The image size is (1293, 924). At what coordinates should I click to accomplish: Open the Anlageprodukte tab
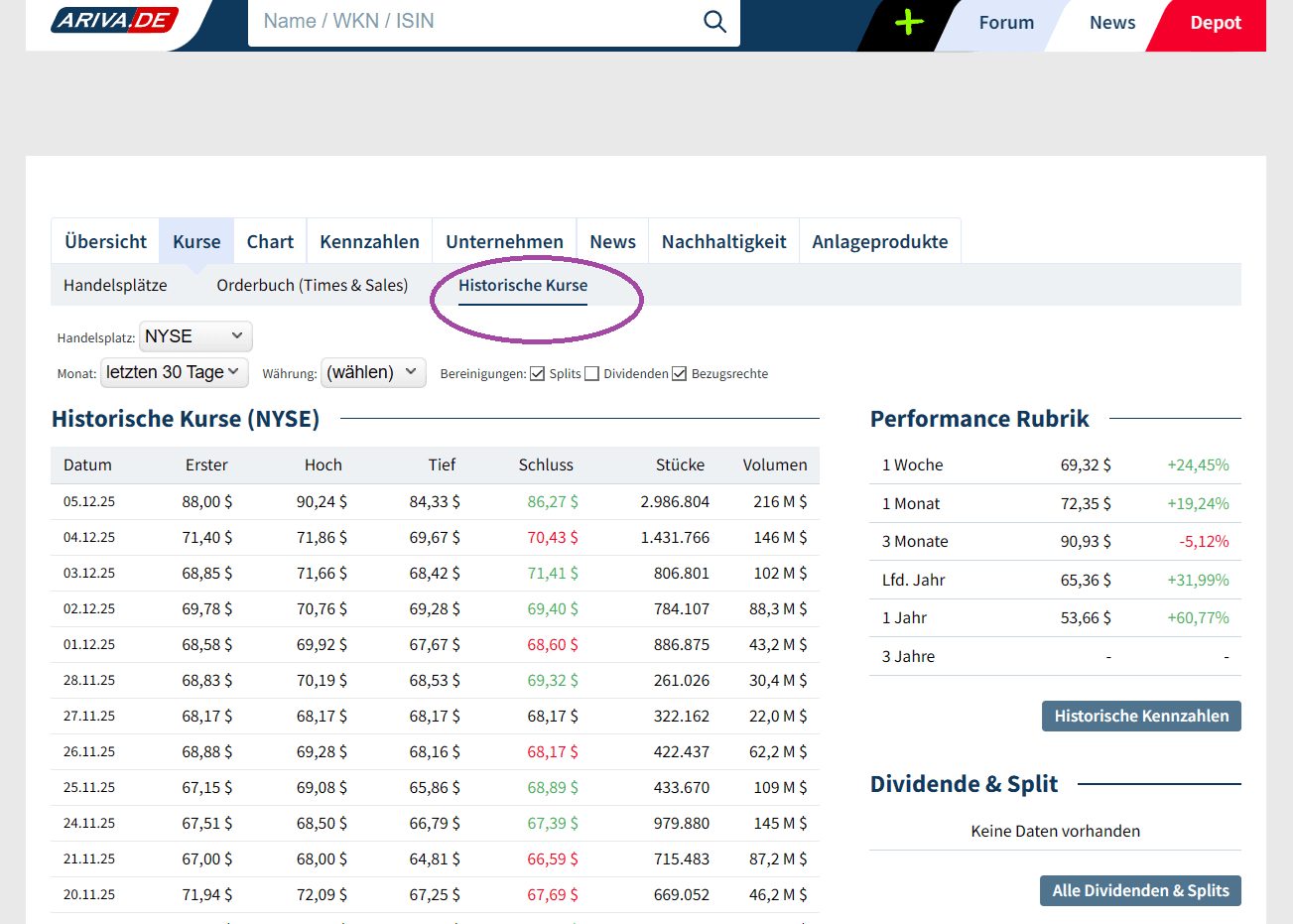(880, 241)
